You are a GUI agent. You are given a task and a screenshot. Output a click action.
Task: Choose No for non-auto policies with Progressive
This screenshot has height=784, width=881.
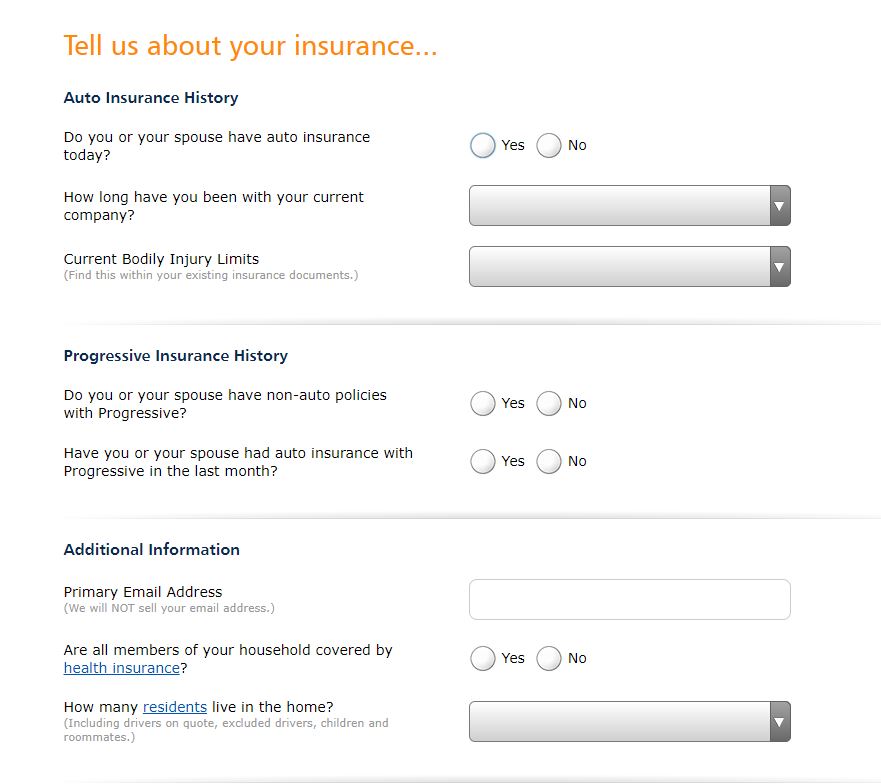tap(549, 404)
